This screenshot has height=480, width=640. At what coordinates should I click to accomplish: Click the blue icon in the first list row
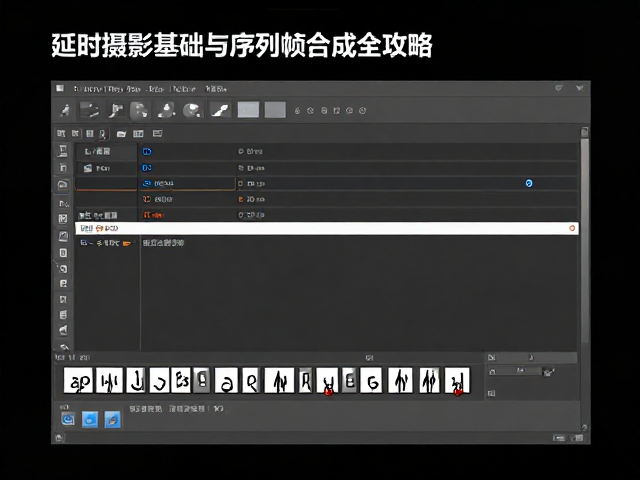pyautogui.click(x=147, y=152)
